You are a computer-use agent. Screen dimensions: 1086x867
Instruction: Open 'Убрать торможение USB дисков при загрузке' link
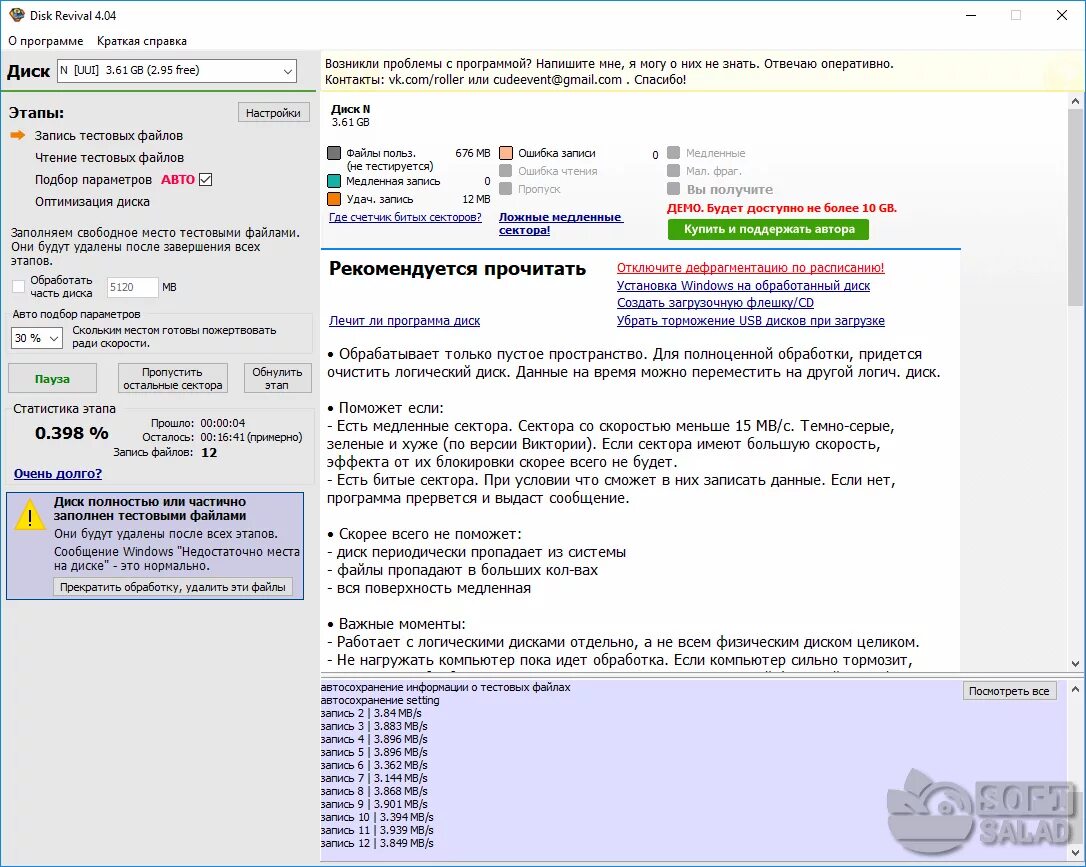coord(750,321)
